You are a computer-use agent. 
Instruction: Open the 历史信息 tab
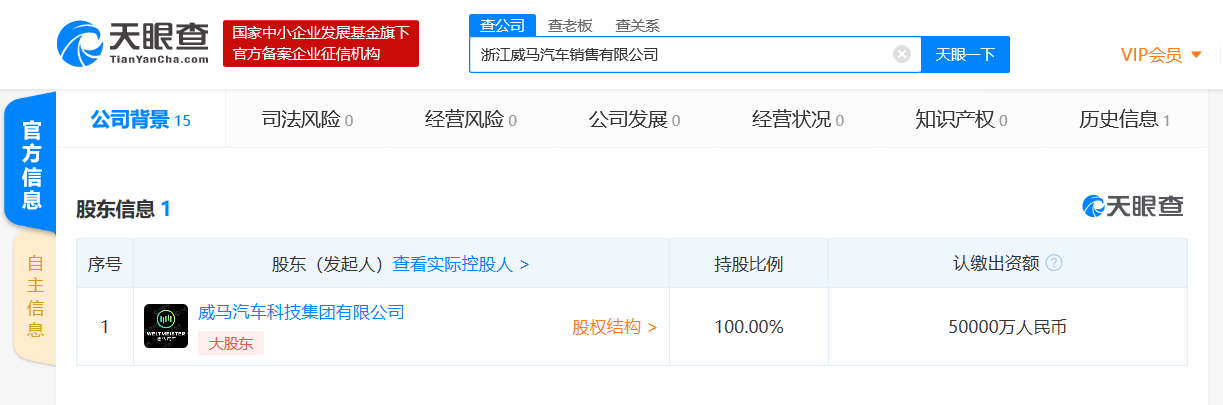coord(1125,120)
